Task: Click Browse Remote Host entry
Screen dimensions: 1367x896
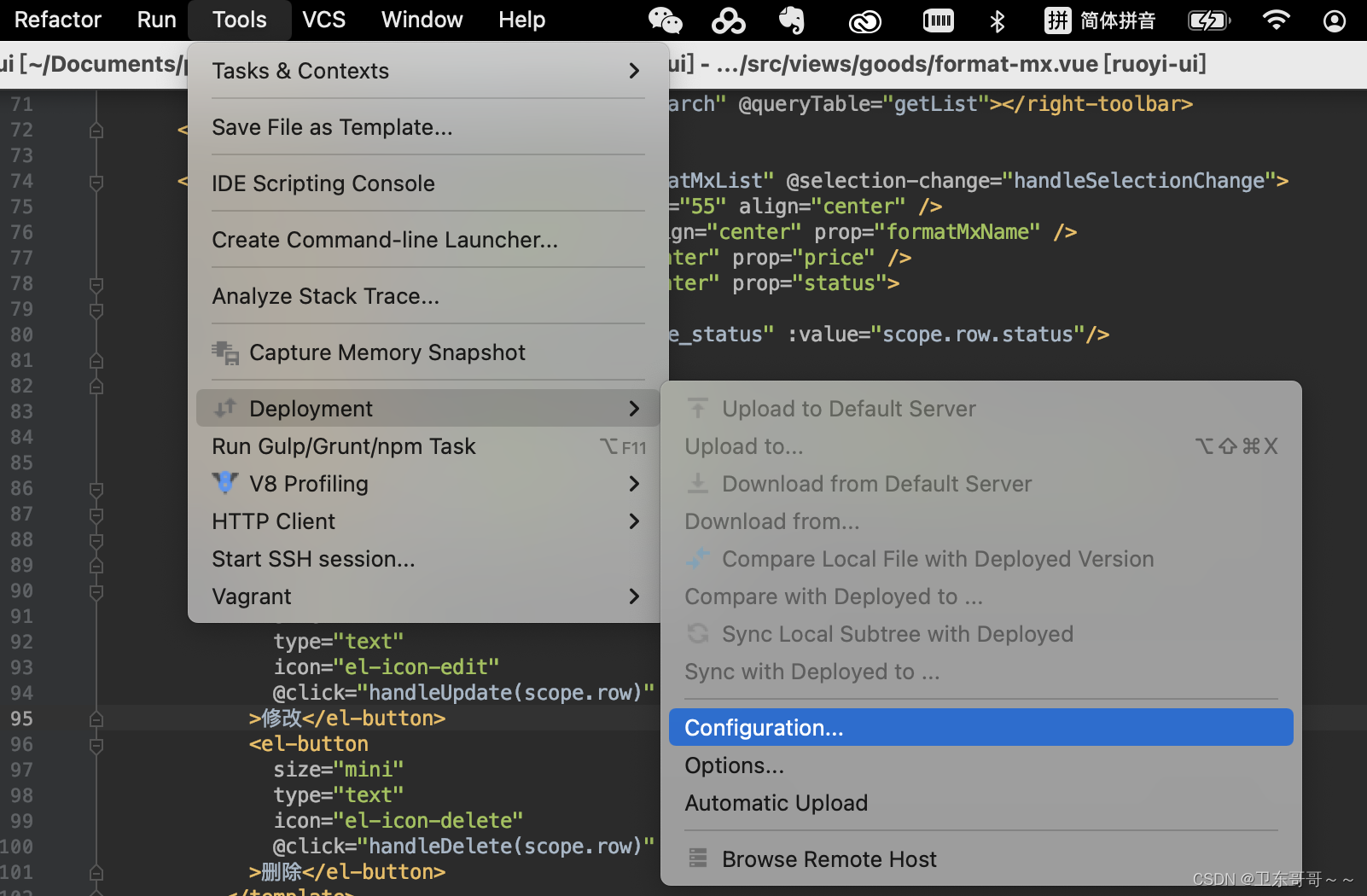Action: pyautogui.click(x=829, y=859)
